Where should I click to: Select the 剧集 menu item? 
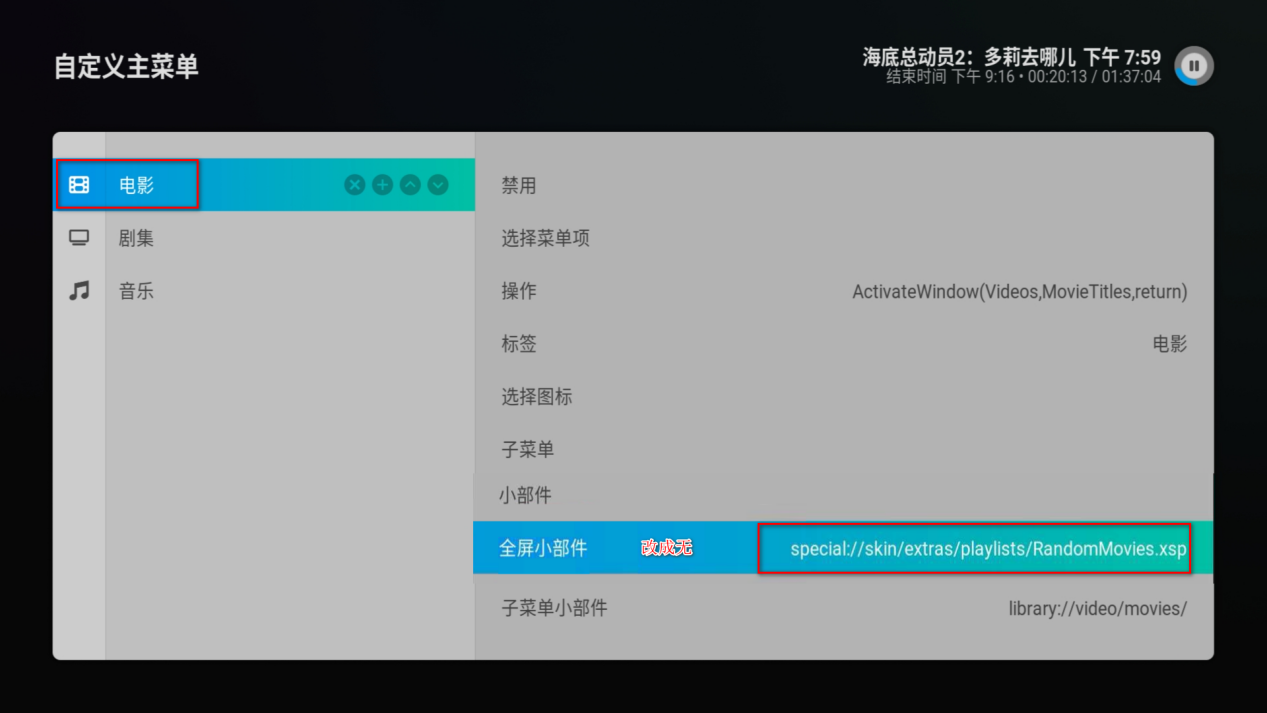pyautogui.click(x=136, y=239)
